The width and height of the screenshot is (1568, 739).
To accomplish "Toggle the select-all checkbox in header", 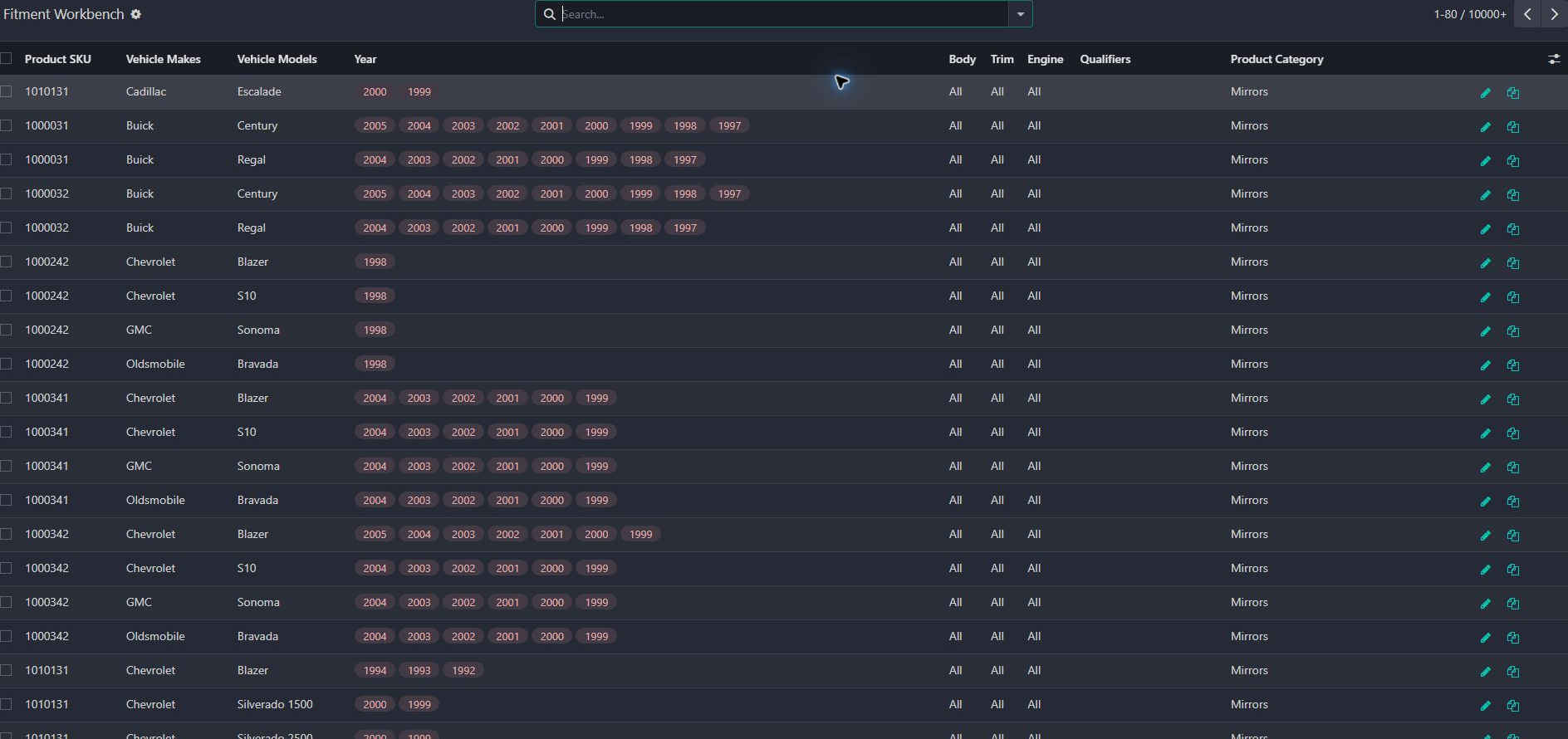I will (7, 58).
